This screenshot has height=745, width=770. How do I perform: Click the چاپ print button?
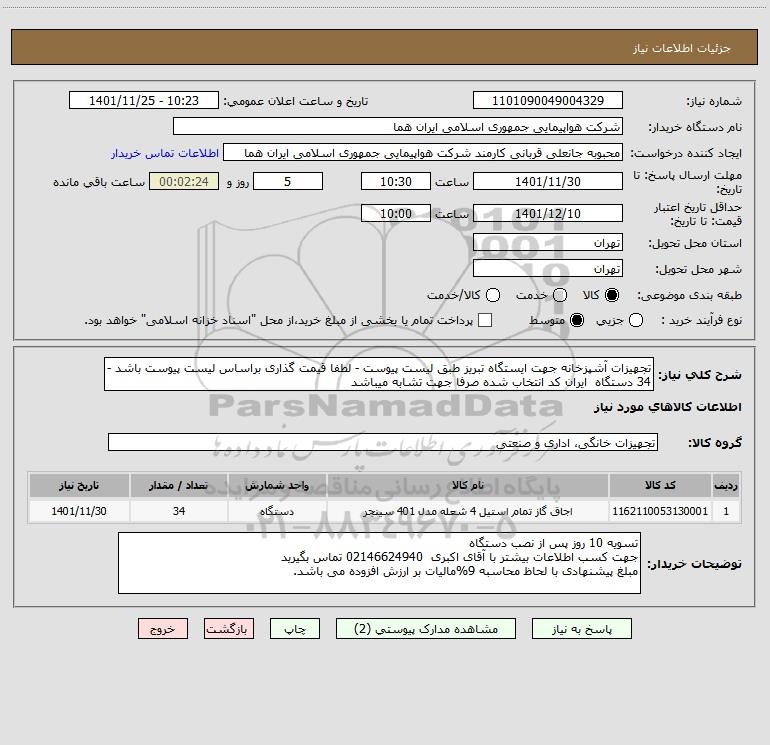pyautogui.click(x=295, y=629)
